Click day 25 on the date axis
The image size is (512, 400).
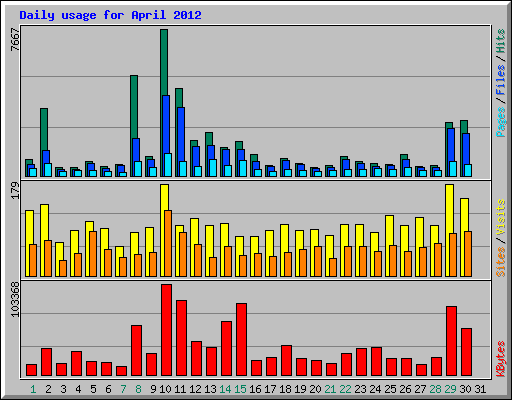[x=390, y=389]
